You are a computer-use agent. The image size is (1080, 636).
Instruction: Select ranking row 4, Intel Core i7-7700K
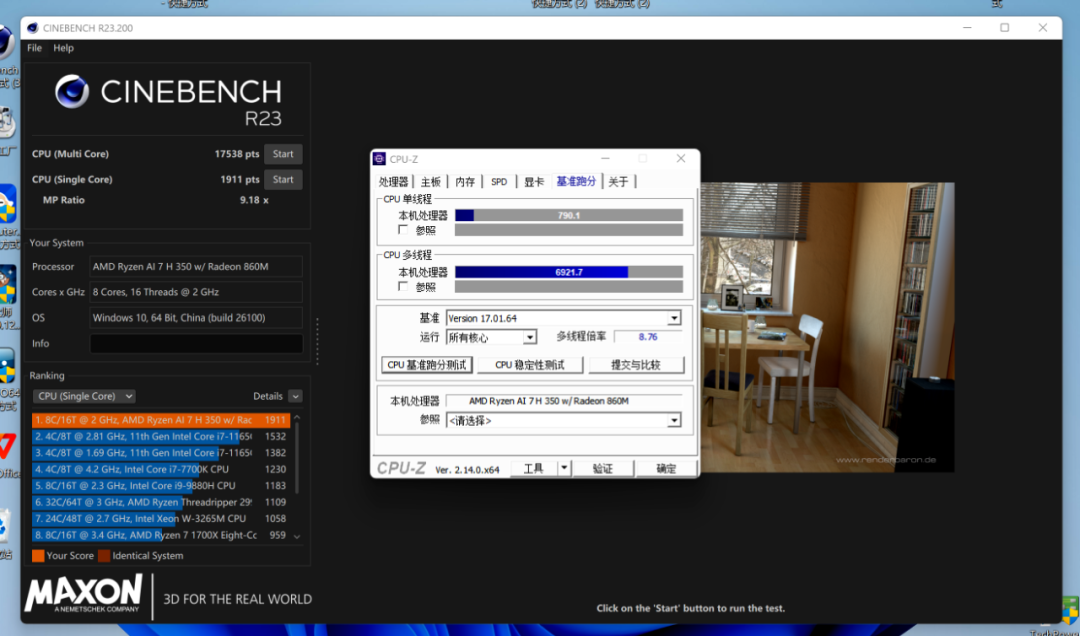[160, 469]
